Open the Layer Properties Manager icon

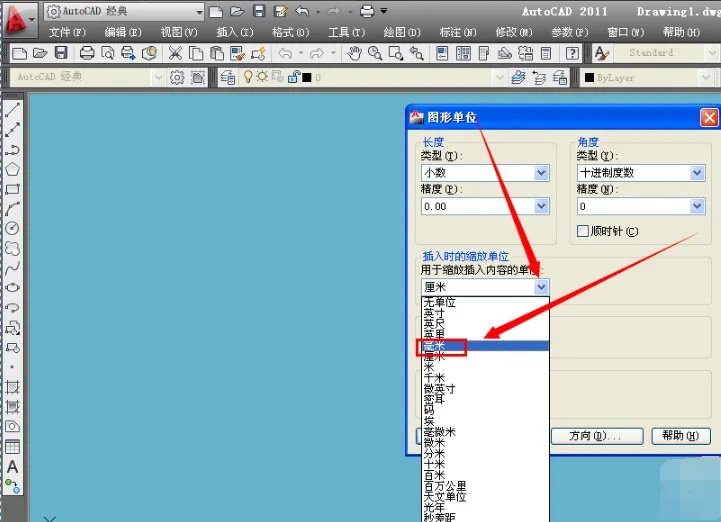[x=228, y=77]
